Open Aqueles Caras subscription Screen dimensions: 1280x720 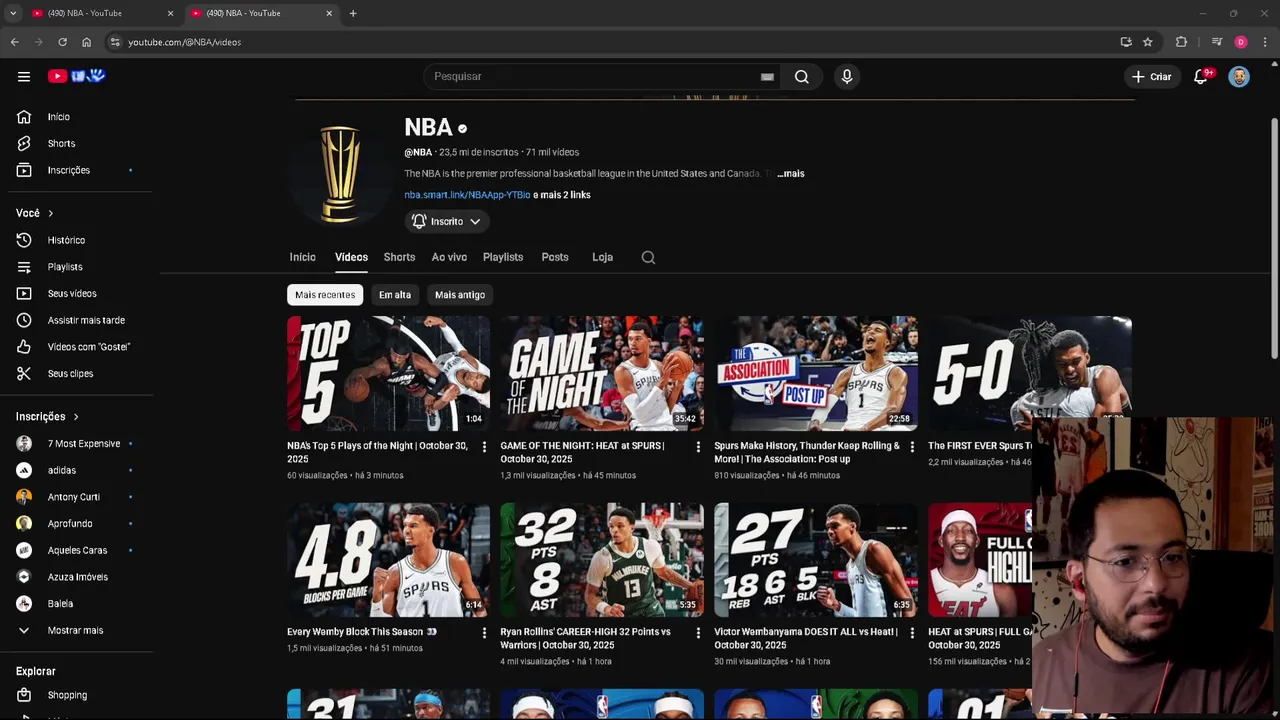[76, 550]
